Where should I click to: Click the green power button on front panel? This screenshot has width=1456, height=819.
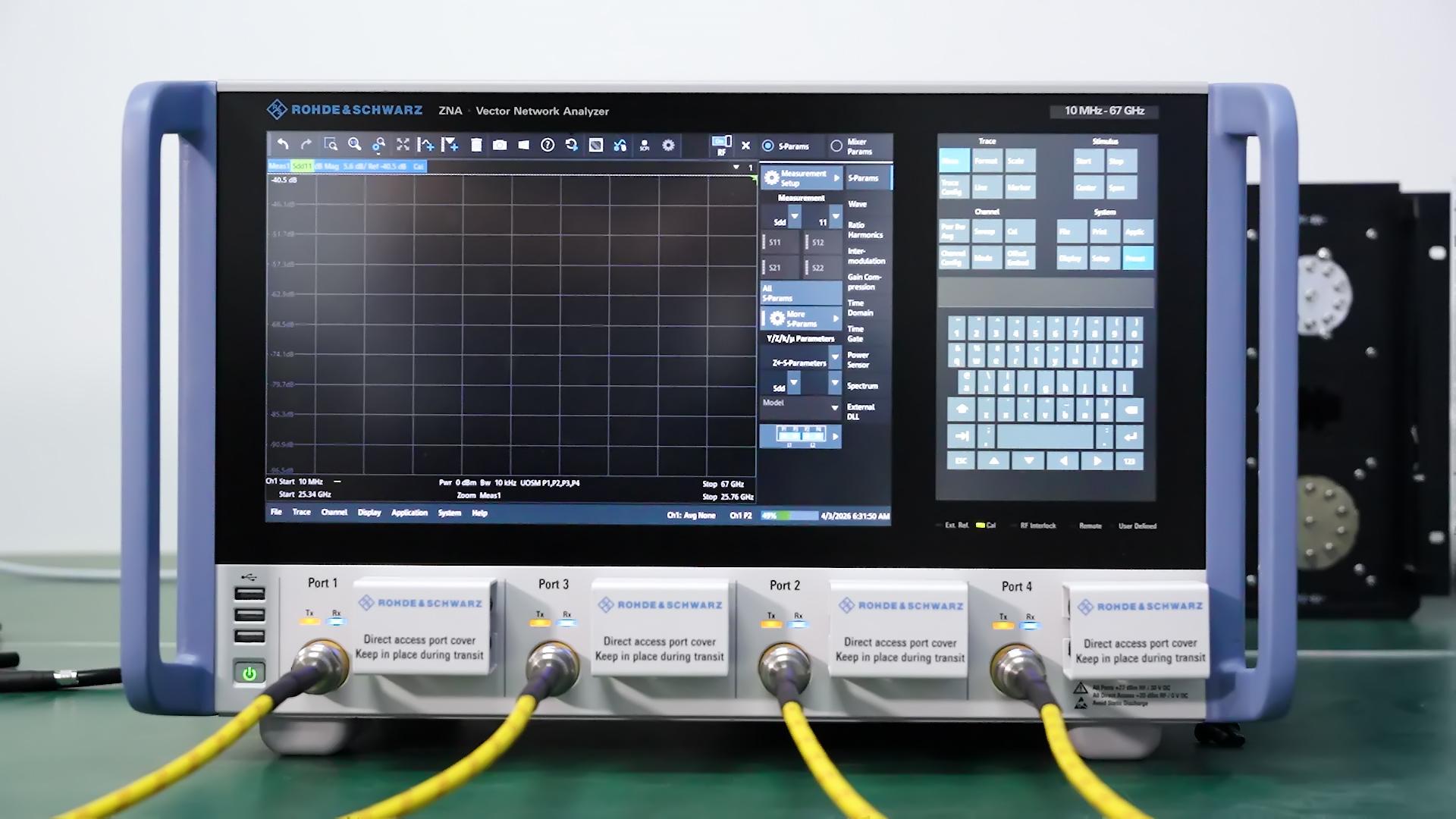click(249, 673)
